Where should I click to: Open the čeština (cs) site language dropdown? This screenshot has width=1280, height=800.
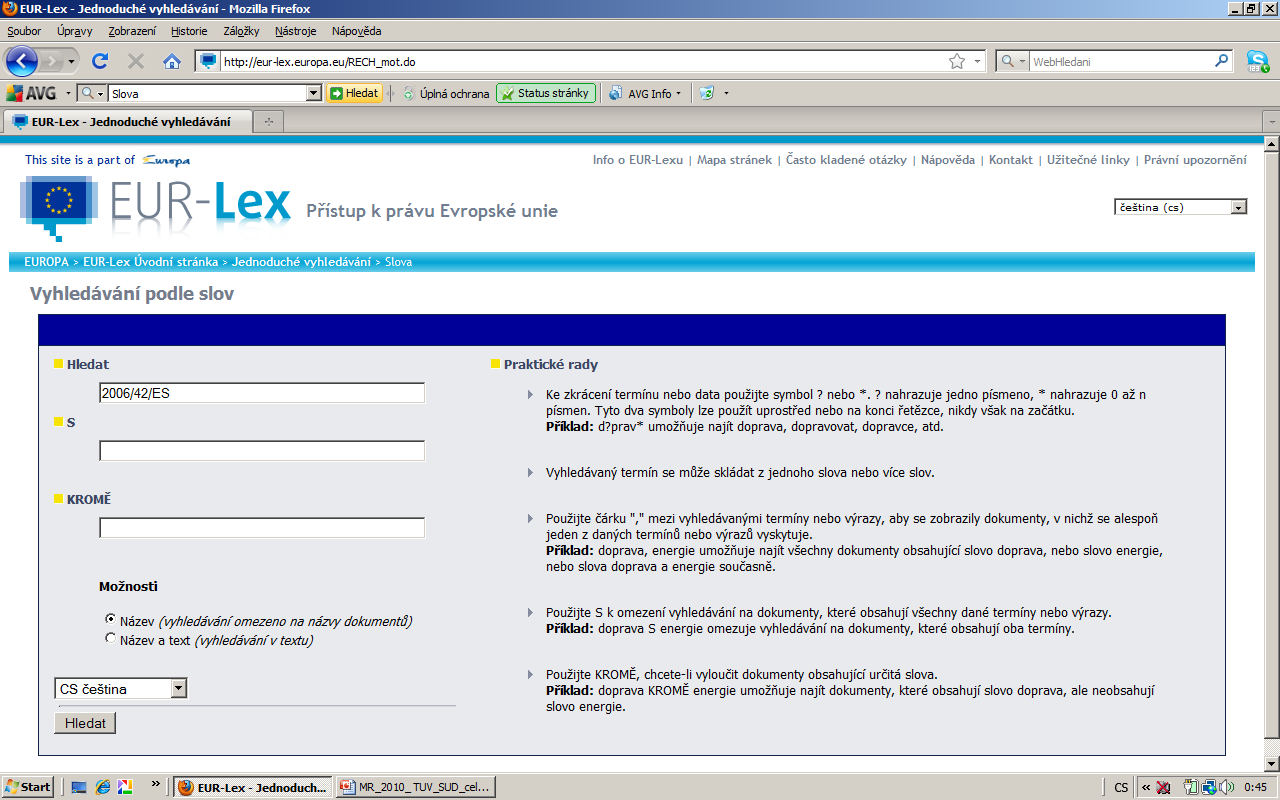[x=1181, y=207]
